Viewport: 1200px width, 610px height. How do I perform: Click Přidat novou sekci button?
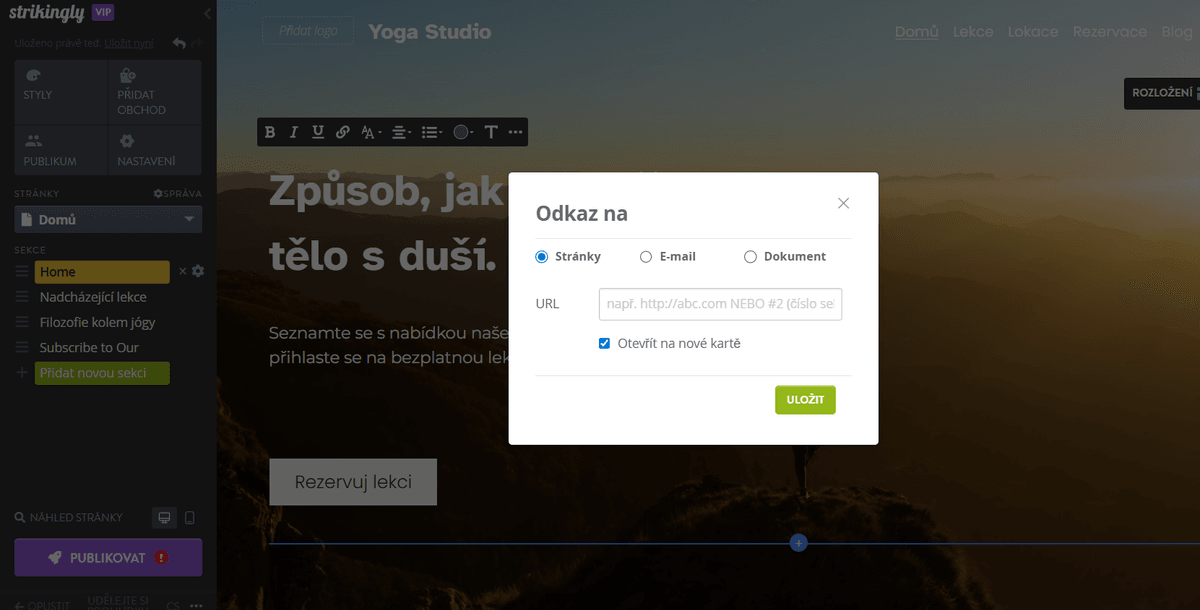(102, 373)
